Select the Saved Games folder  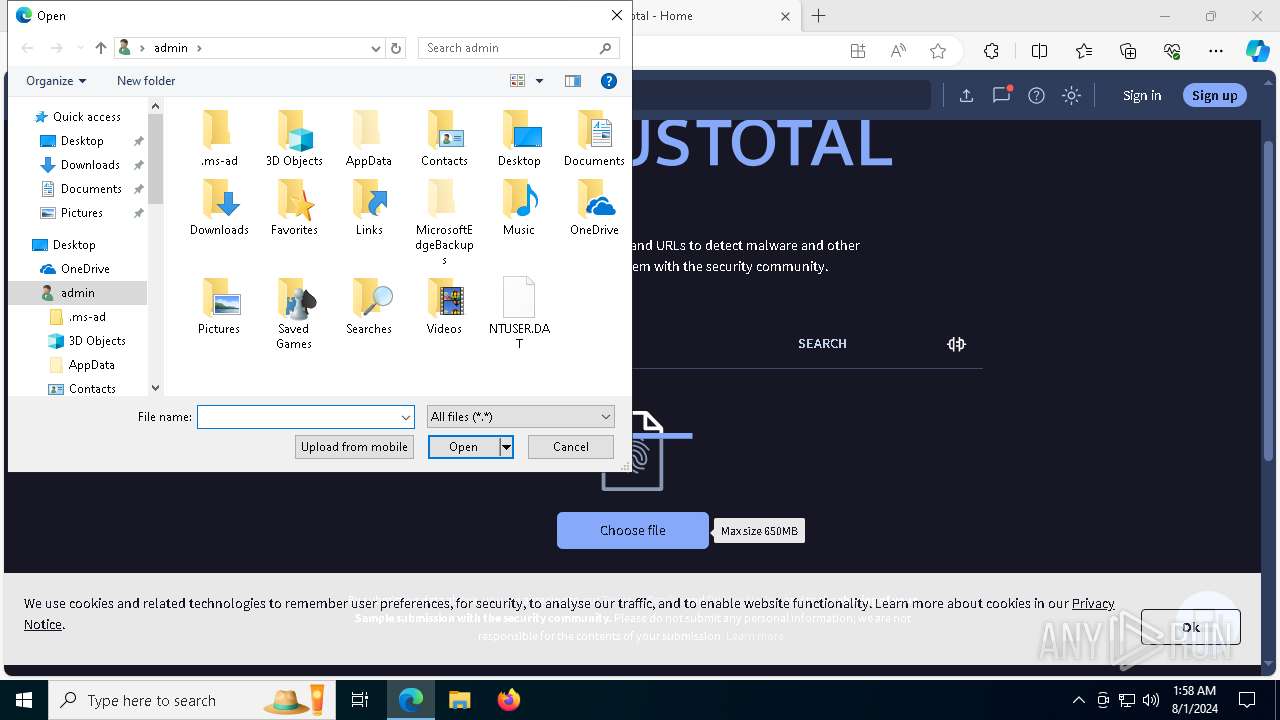pos(294,314)
